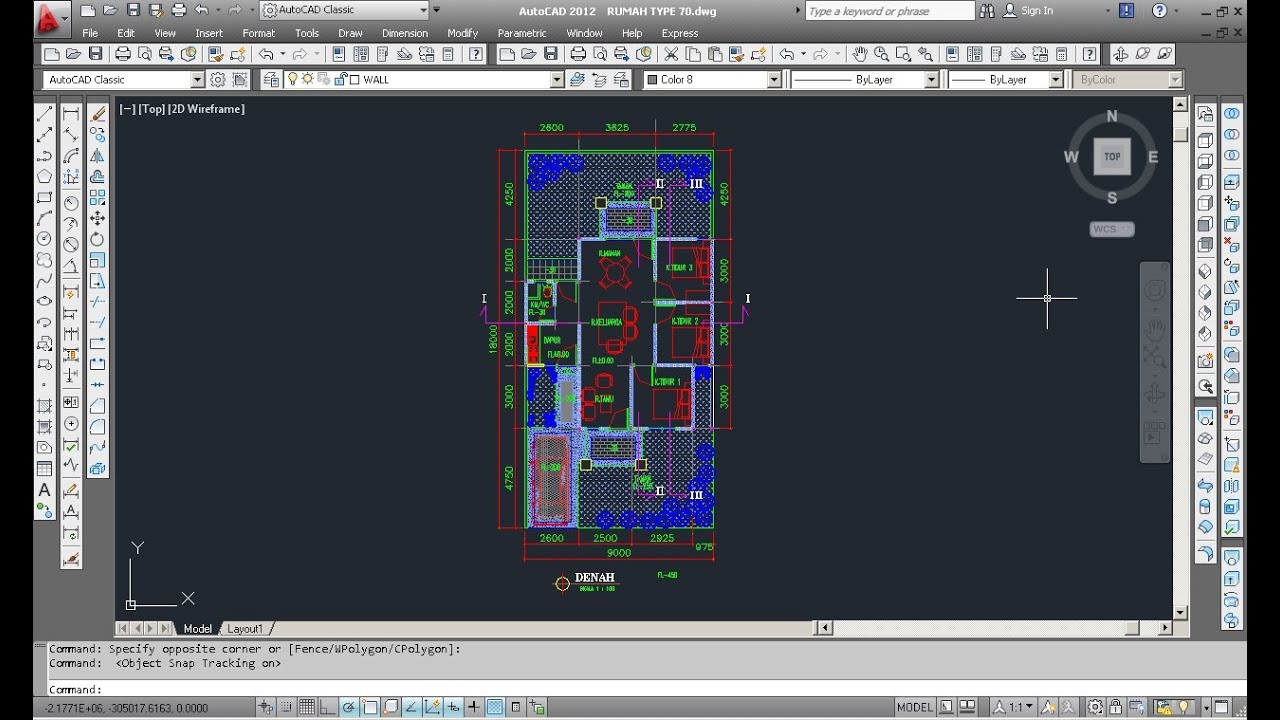
Task: Toggle Snap Mode in status bar
Action: click(288, 707)
